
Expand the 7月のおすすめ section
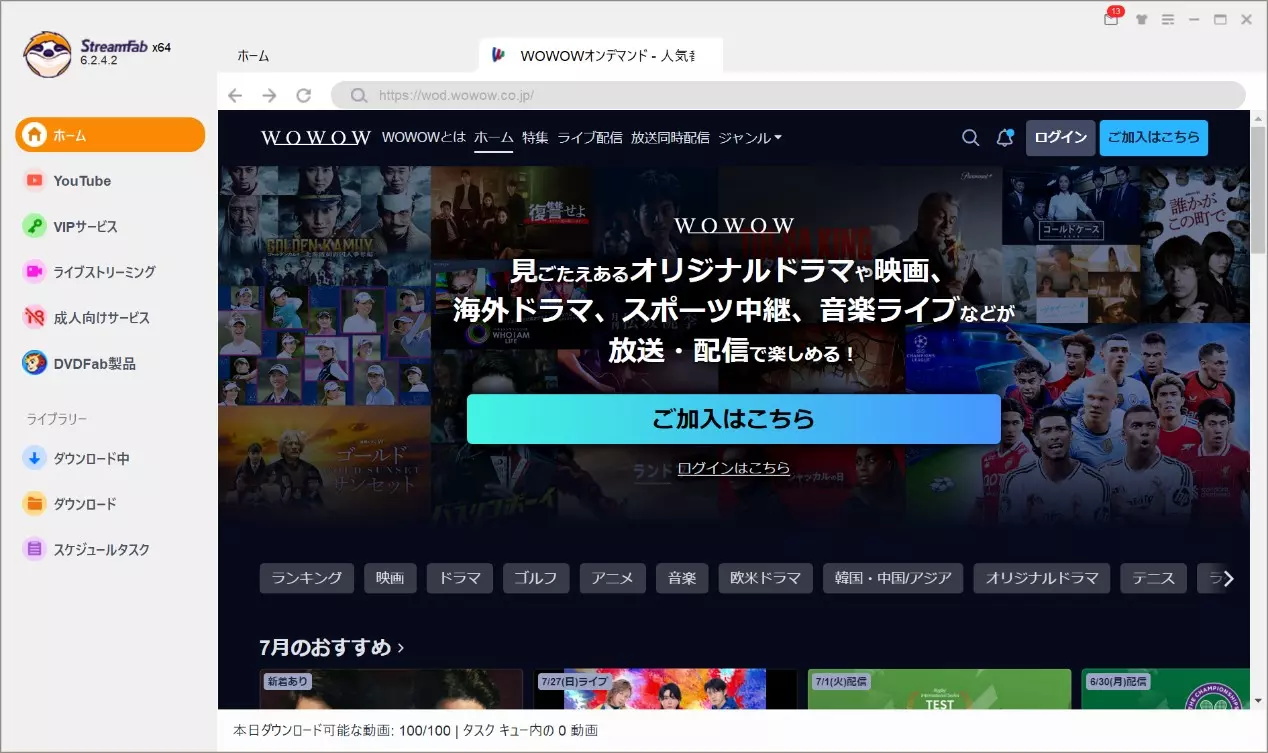pos(332,647)
